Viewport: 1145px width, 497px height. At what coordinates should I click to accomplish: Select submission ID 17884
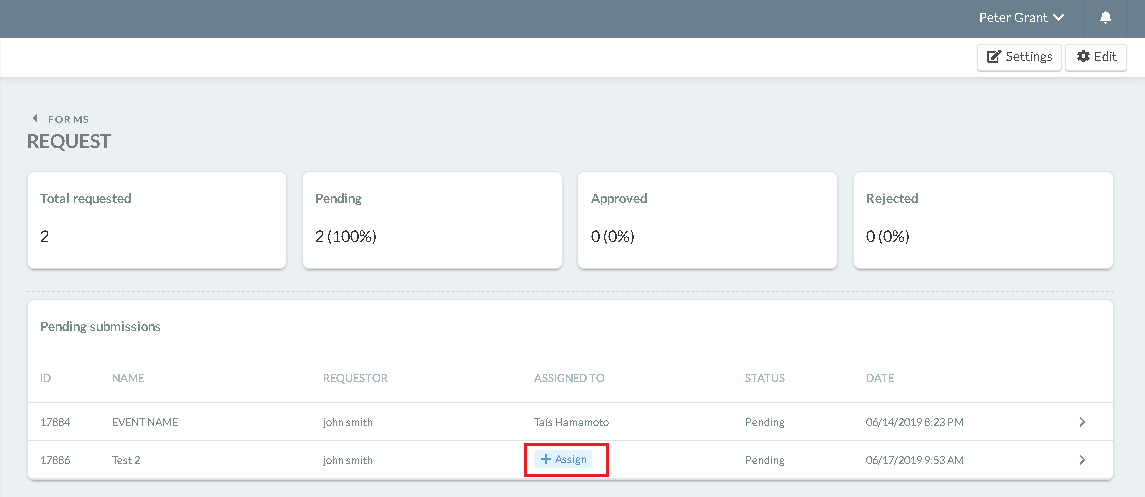tap(55, 422)
